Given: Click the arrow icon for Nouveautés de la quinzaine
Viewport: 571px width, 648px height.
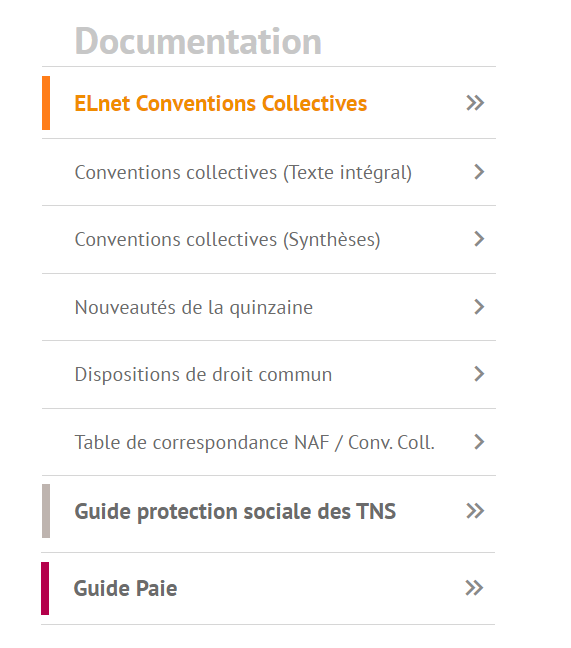Looking at the screenshot, I should tap(479, 307).
